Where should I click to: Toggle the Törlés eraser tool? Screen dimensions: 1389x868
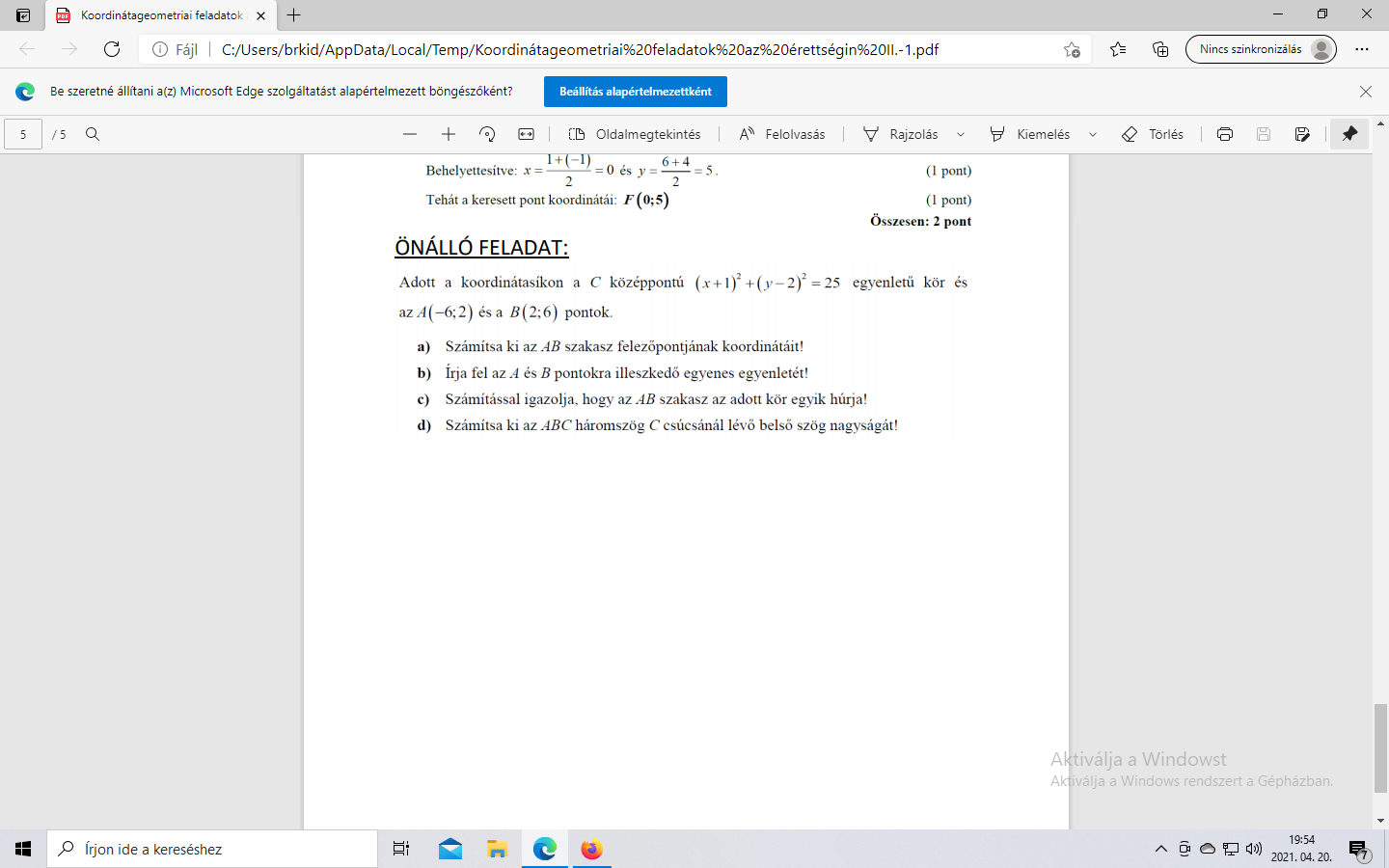1153,134
